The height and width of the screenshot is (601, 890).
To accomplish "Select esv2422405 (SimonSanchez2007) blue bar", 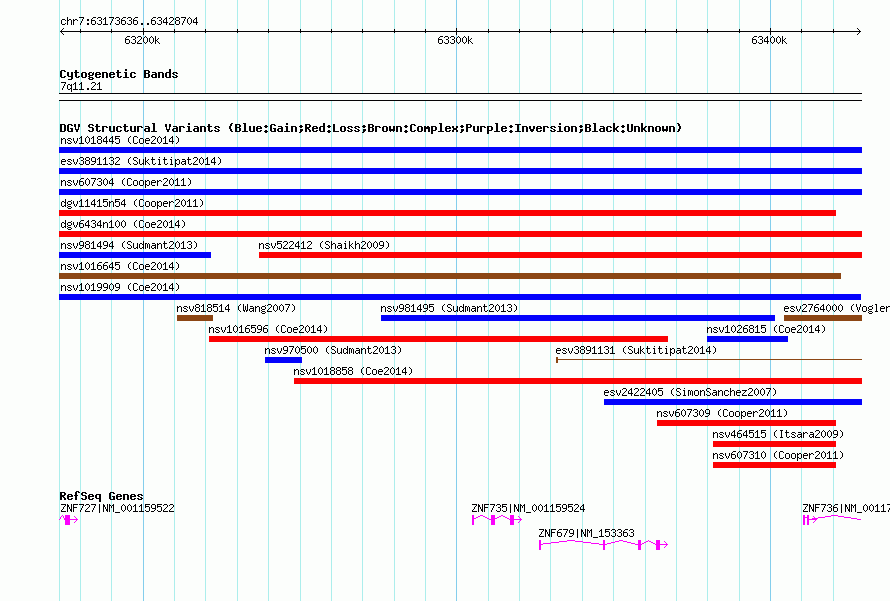I will 733,402.
